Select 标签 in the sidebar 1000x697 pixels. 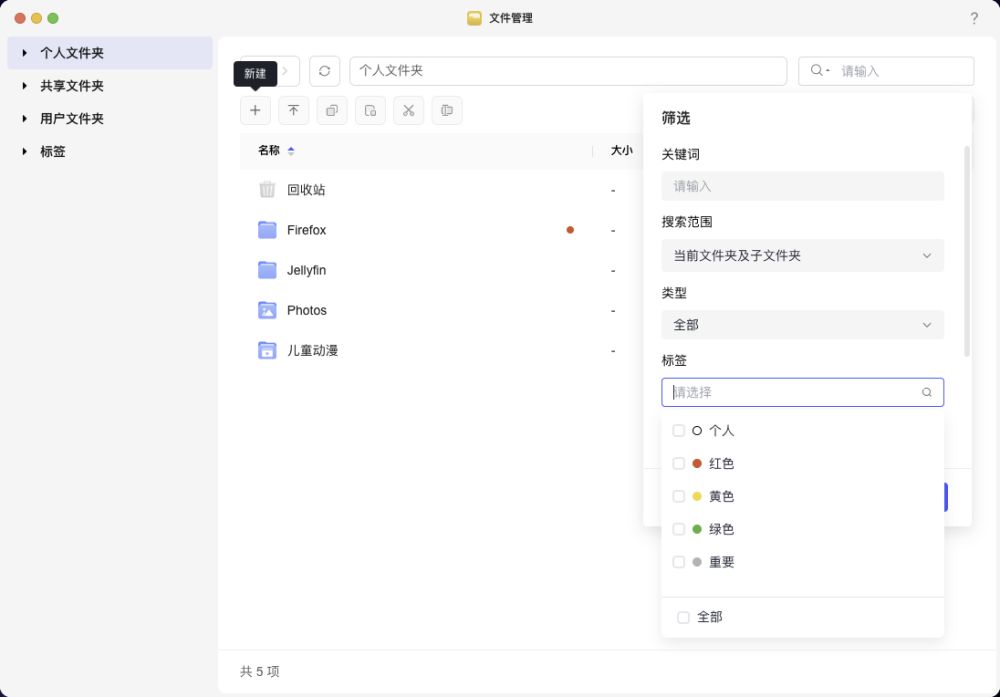click(53, 152)
